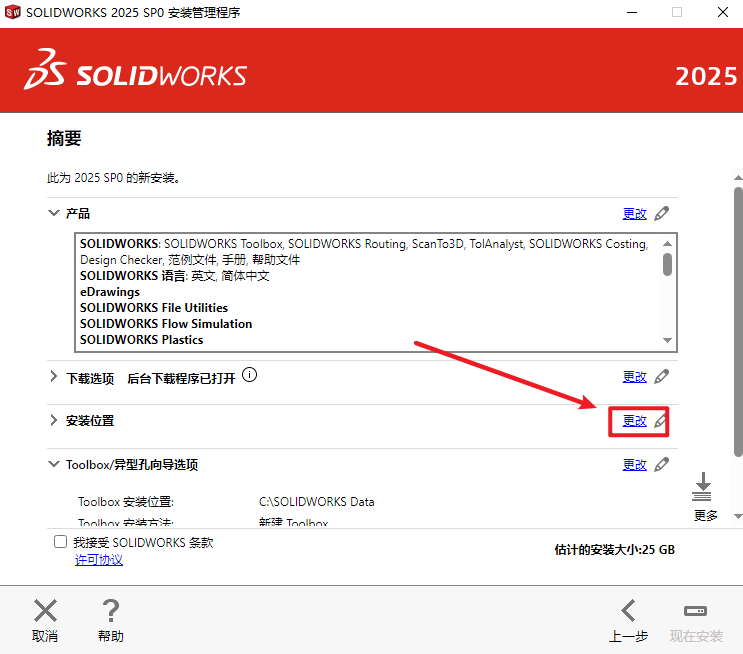The height and width of the screenshot is (654, 743).
Task: Open the 许可协议 link
Action: point(99,560)
